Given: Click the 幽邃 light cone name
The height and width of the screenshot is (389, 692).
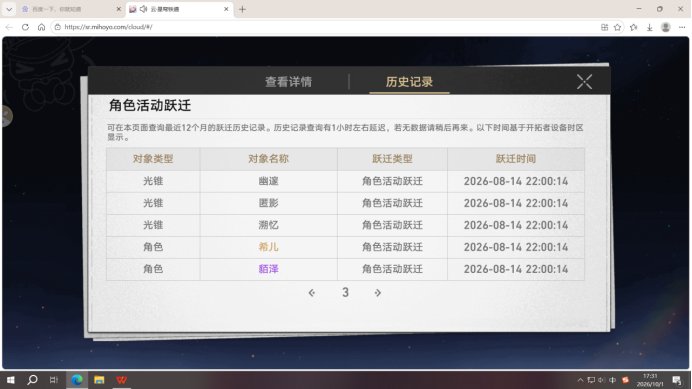Looking at the screenshot, I should pyautogui.click(x=268, y=181).
